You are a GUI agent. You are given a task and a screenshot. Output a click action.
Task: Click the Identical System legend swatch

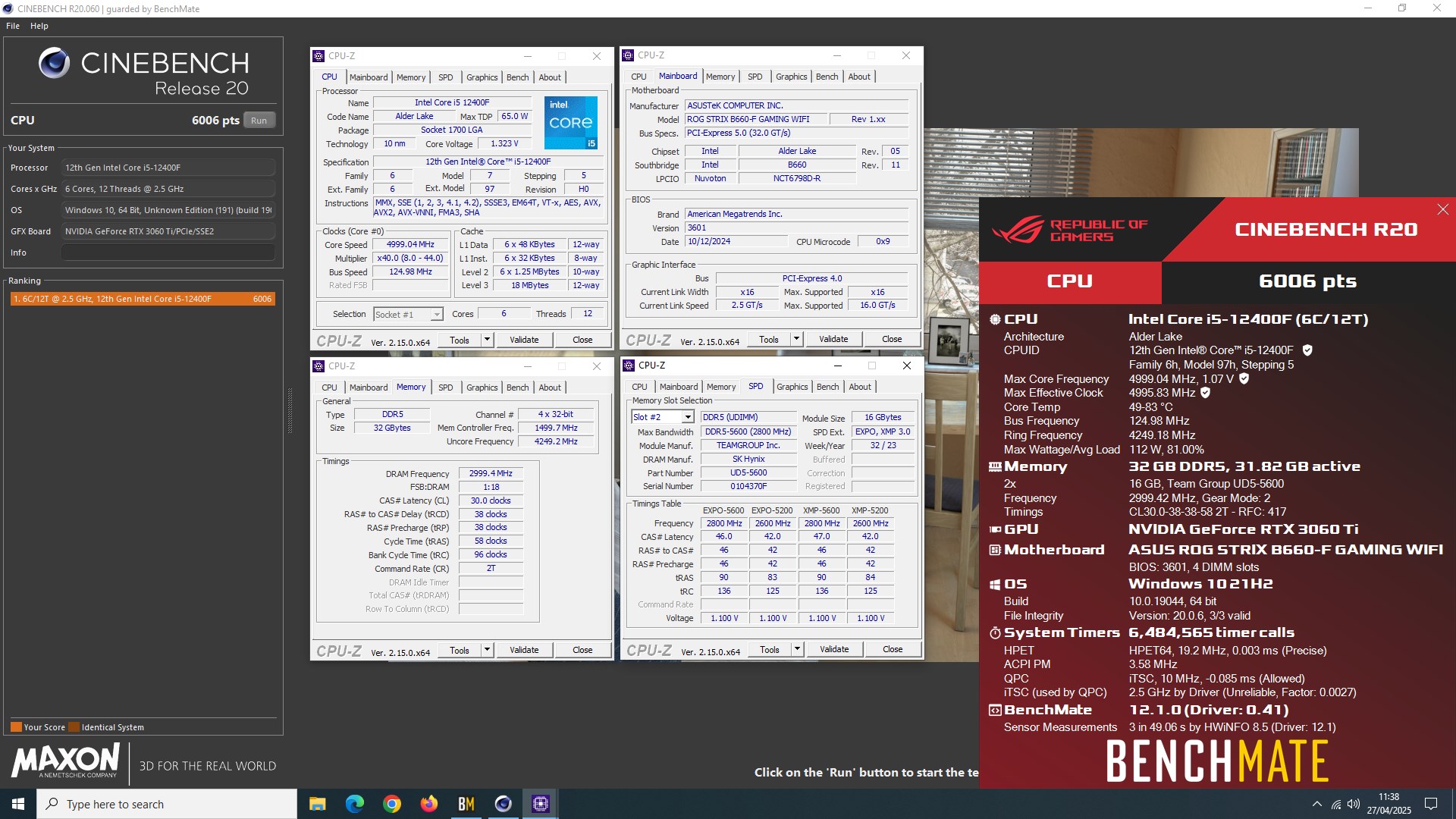pos(74,727)
